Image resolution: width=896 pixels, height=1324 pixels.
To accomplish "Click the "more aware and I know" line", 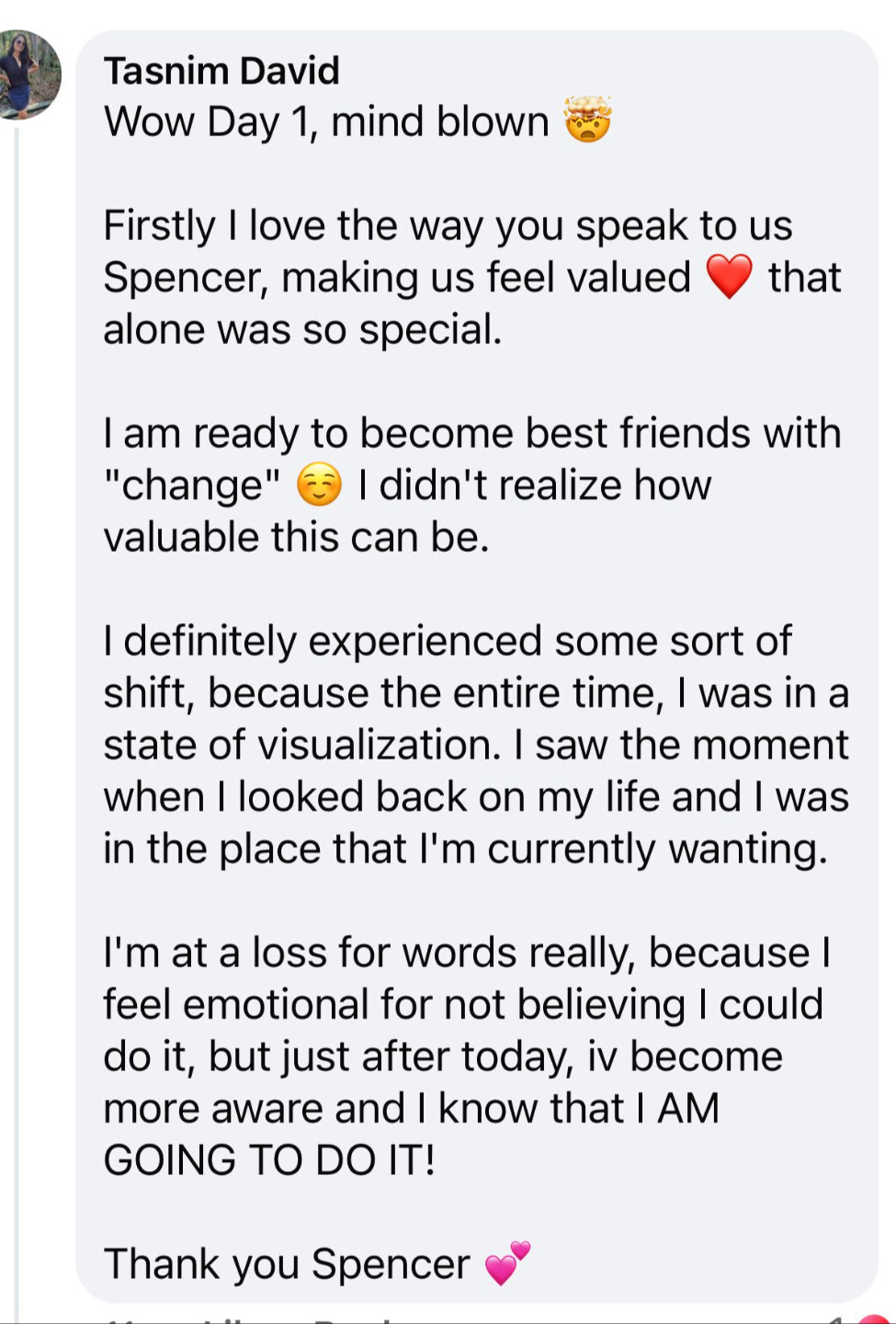I will (411, 1109).
